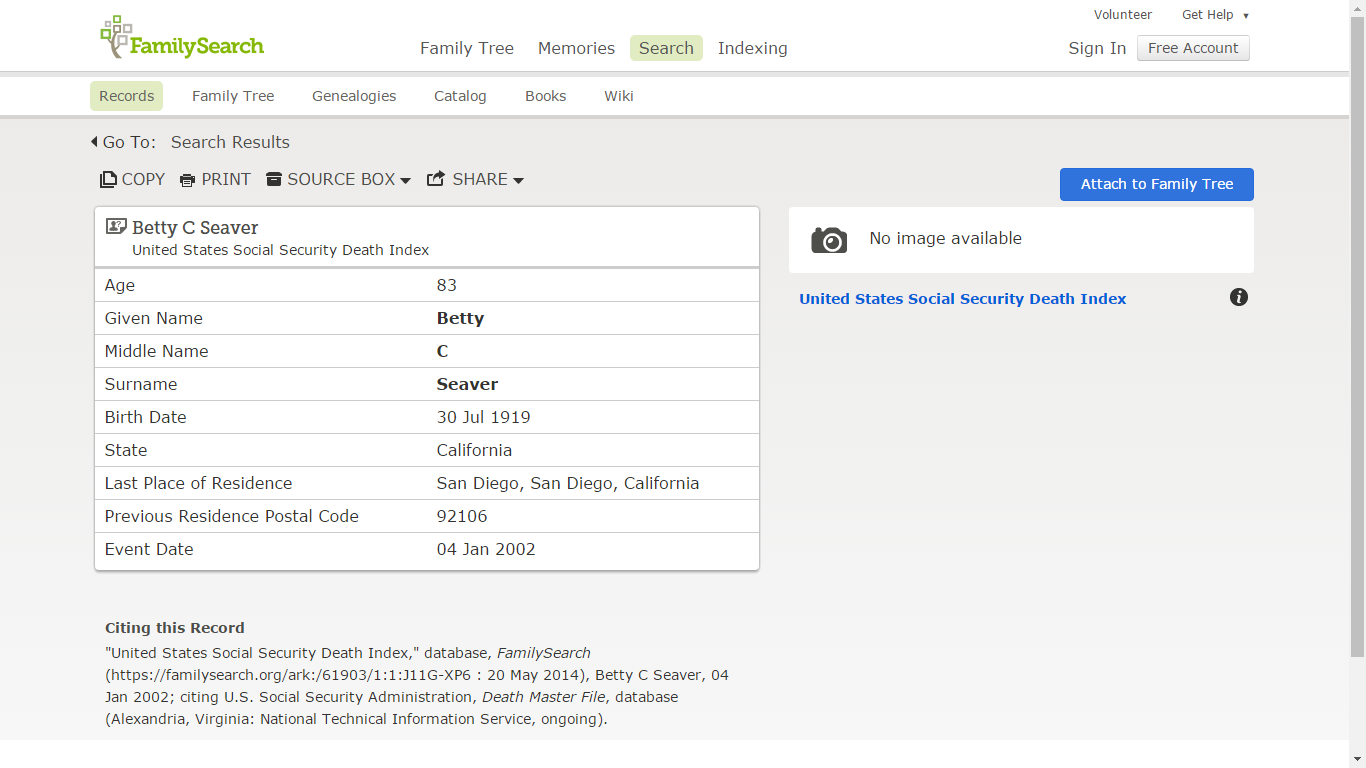Click the Source Box filing icon
The width and height of the screenshot is (1366, 768).
click(274, 179)
